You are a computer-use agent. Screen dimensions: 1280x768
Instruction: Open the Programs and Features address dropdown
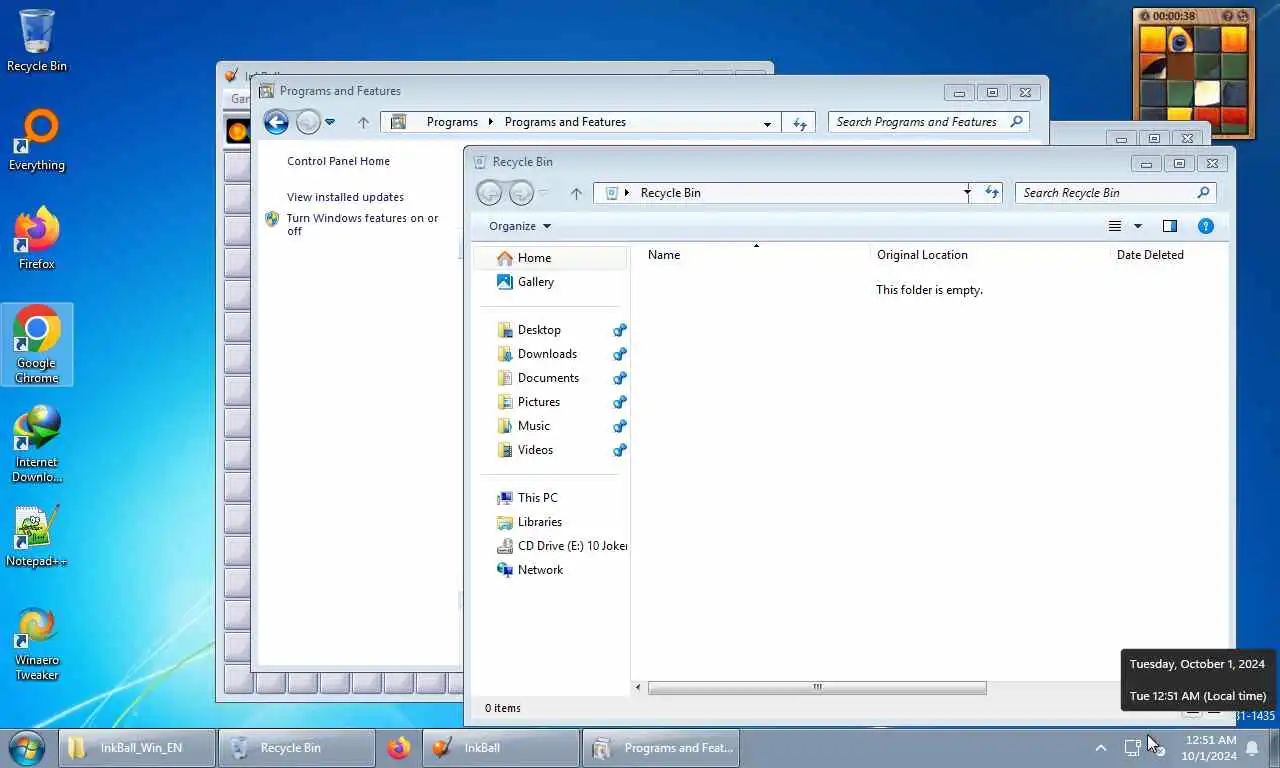point(767,123)
